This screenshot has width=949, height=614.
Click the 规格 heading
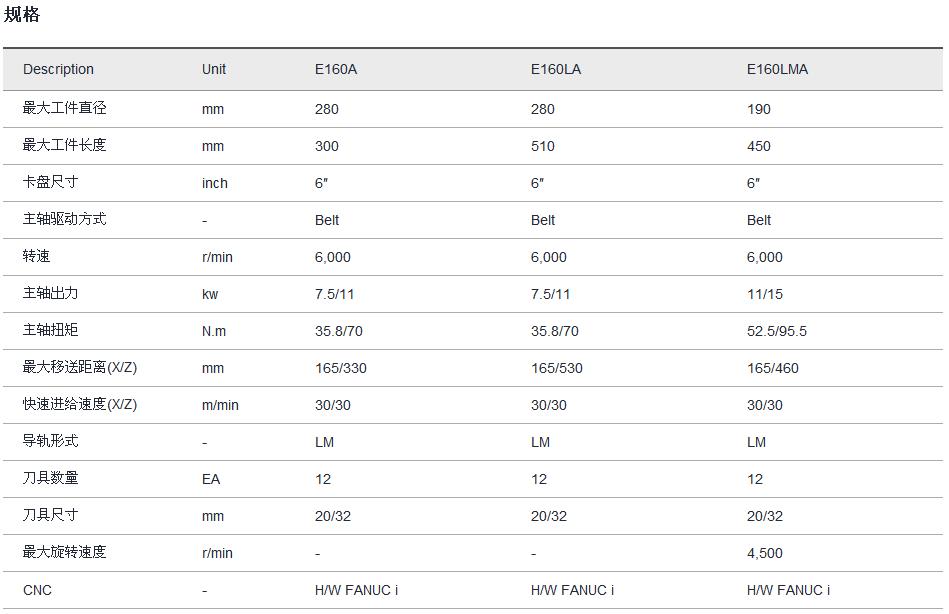22,15
